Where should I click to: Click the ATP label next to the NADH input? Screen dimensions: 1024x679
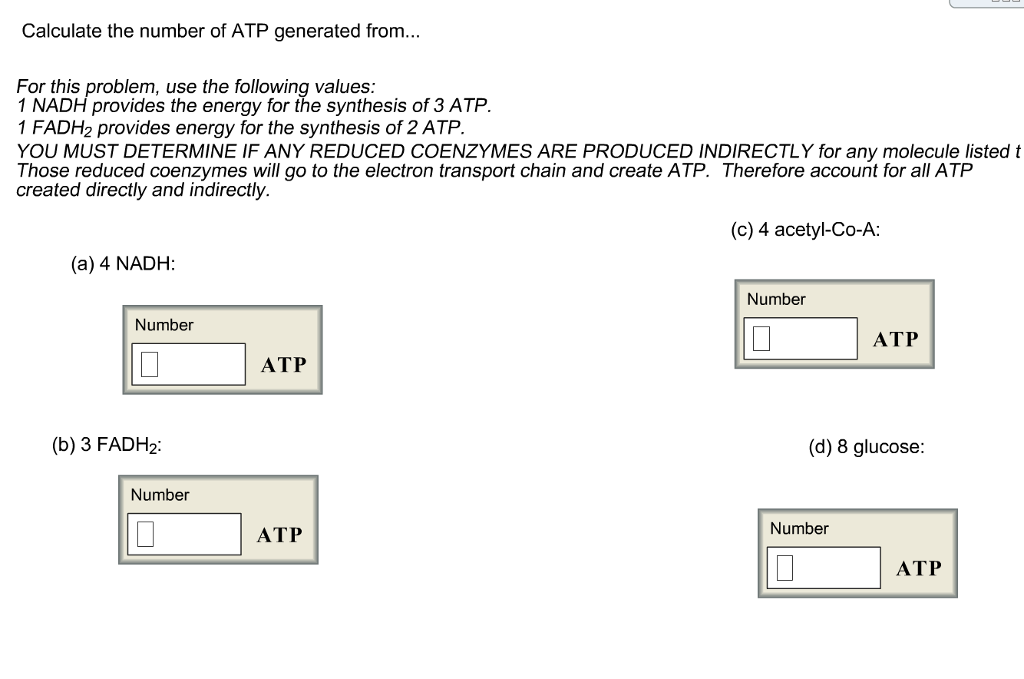click(x=282, y=364)
